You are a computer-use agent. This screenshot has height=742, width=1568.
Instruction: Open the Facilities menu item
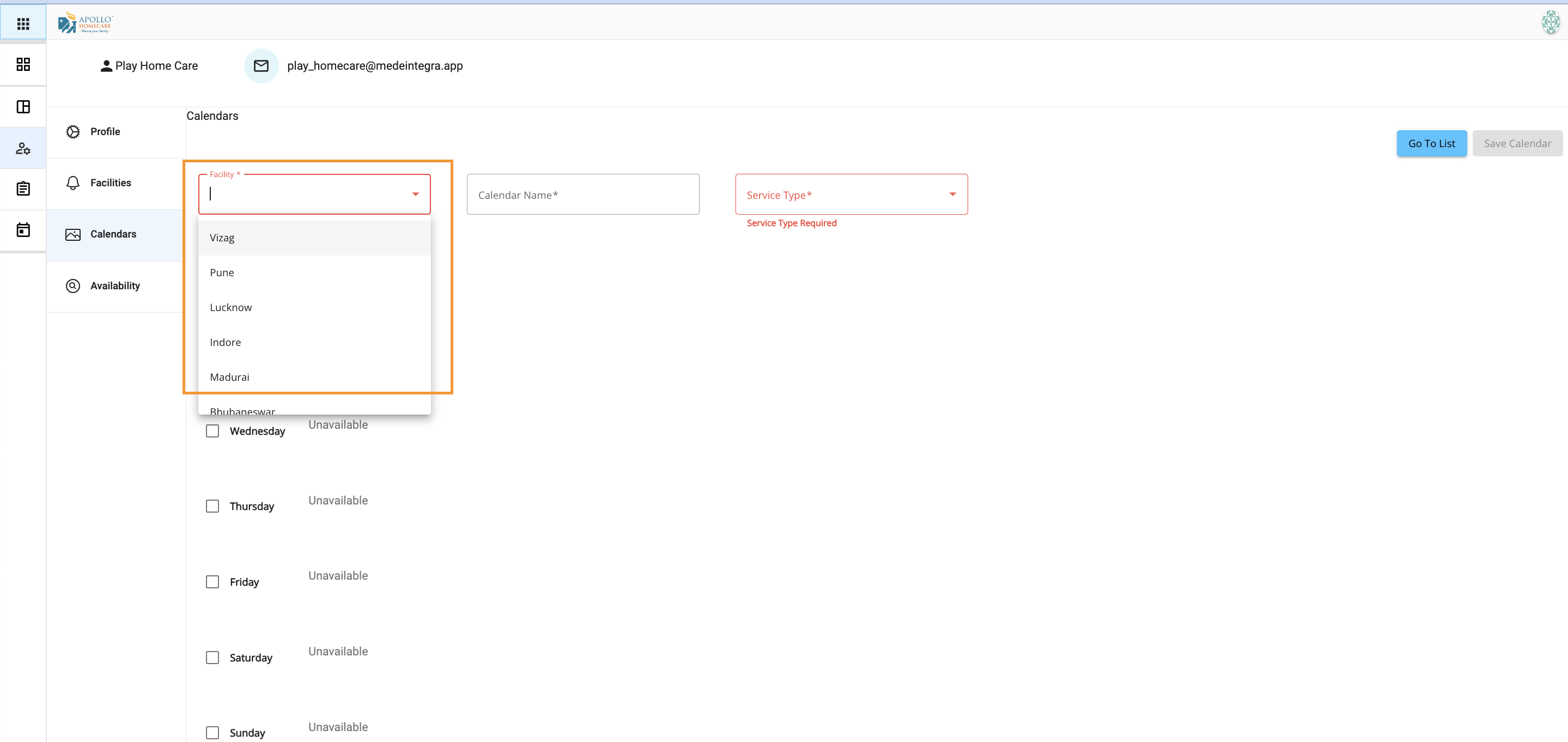111,183
